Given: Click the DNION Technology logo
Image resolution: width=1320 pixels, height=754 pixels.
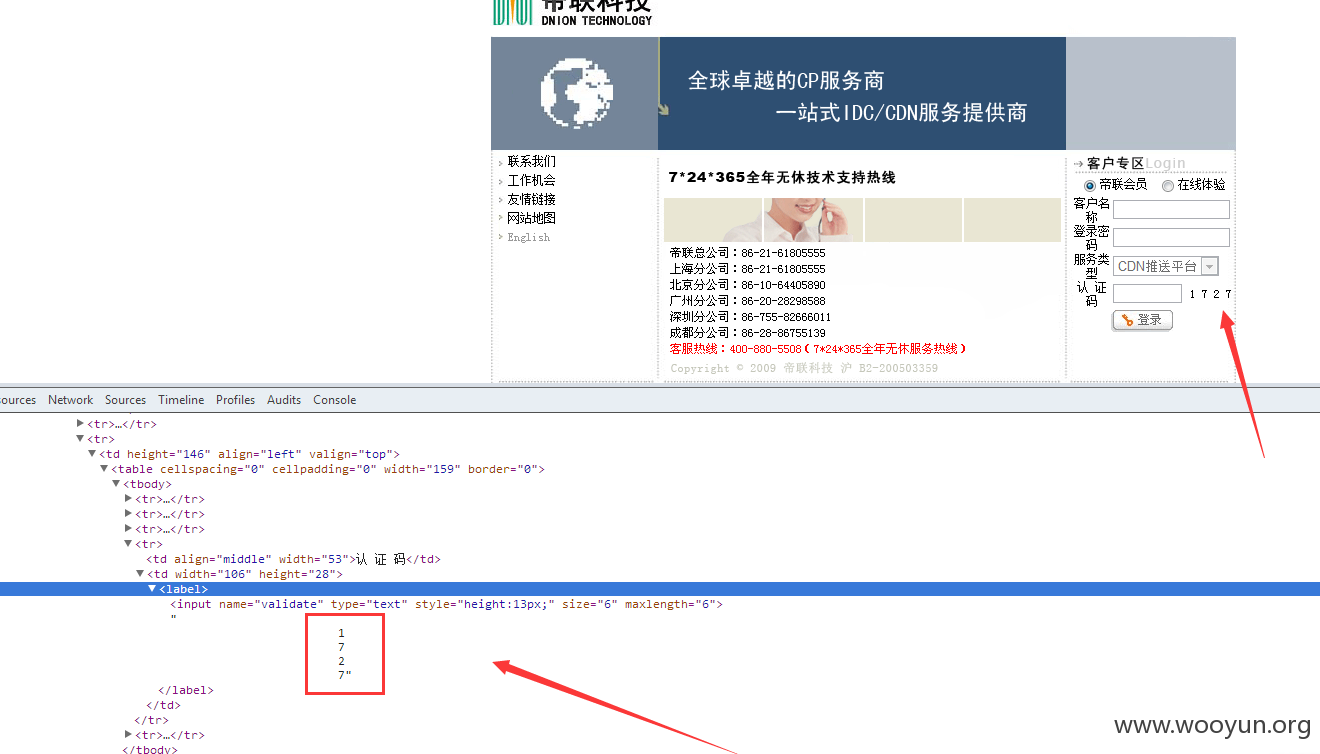Looking at the screenshot, I should [x=572, y=12].
